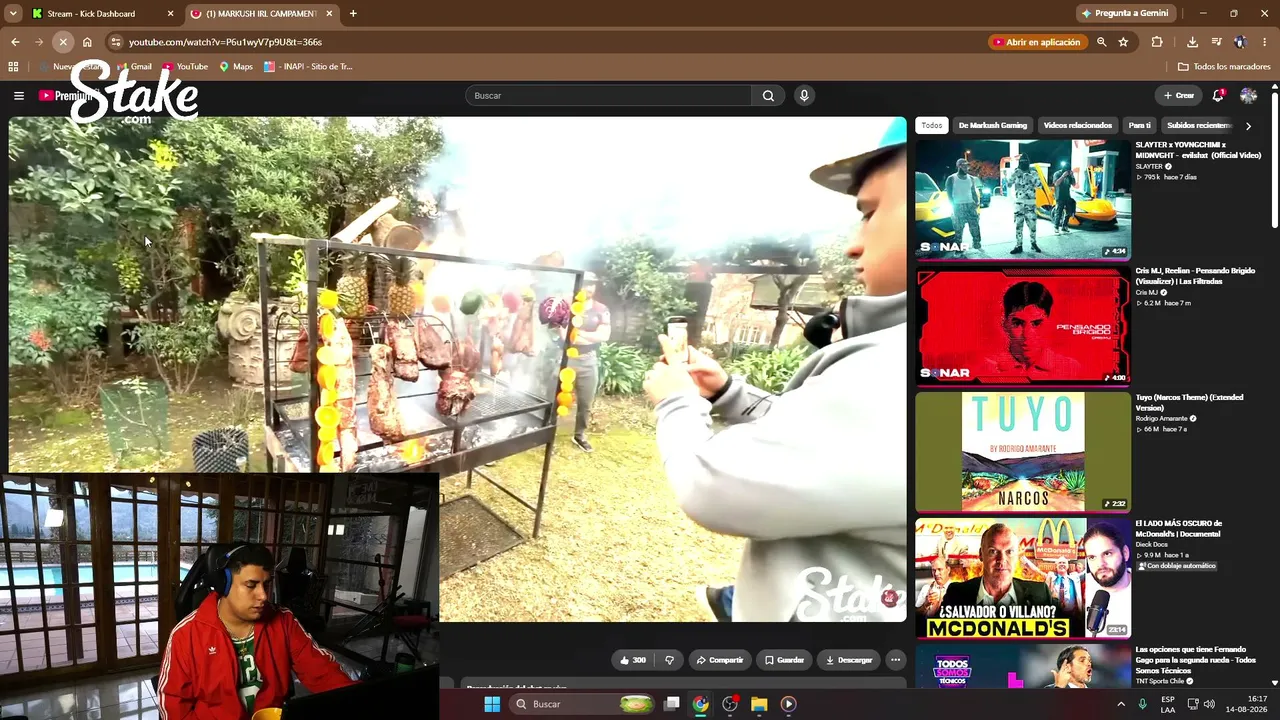
Task: Open the Chrome extensions puzzle icon
Action: tap(1157, 42)
